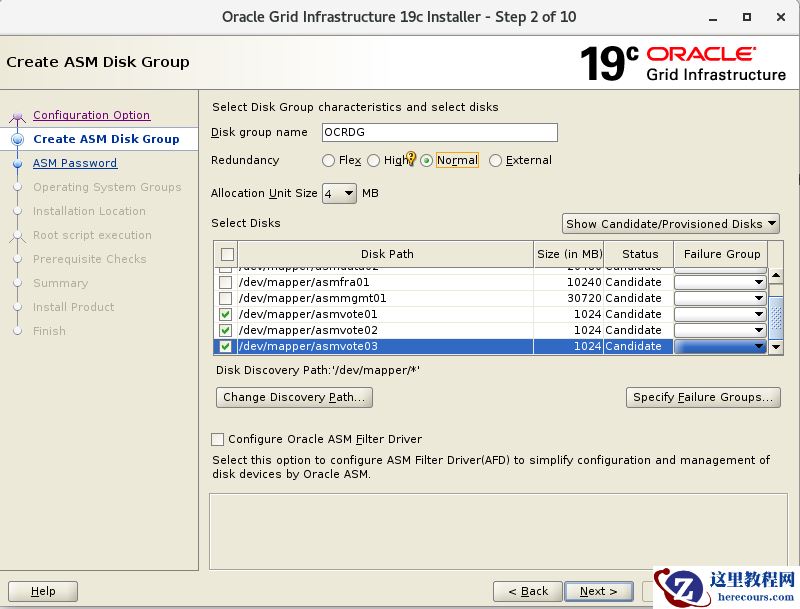Open Failure Group dropdown for asmvote03
The width and height of the screenshot is (800, 609).
point(720,346)
